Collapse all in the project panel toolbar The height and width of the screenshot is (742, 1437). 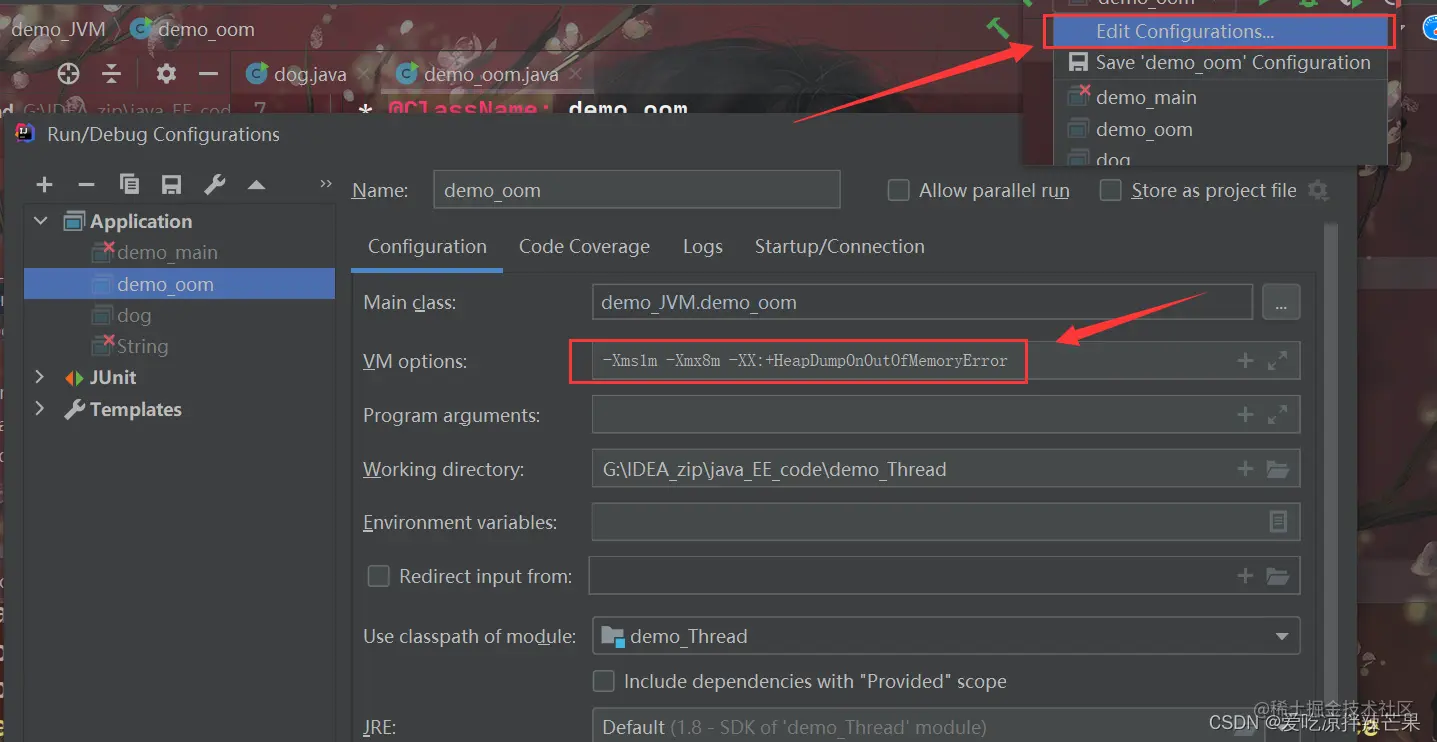pos(112,73)
